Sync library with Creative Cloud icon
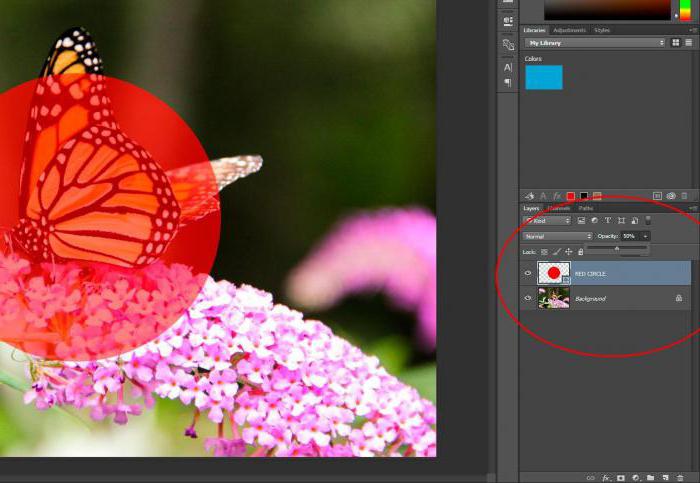The image size is (700, 483). coord(671,196)
